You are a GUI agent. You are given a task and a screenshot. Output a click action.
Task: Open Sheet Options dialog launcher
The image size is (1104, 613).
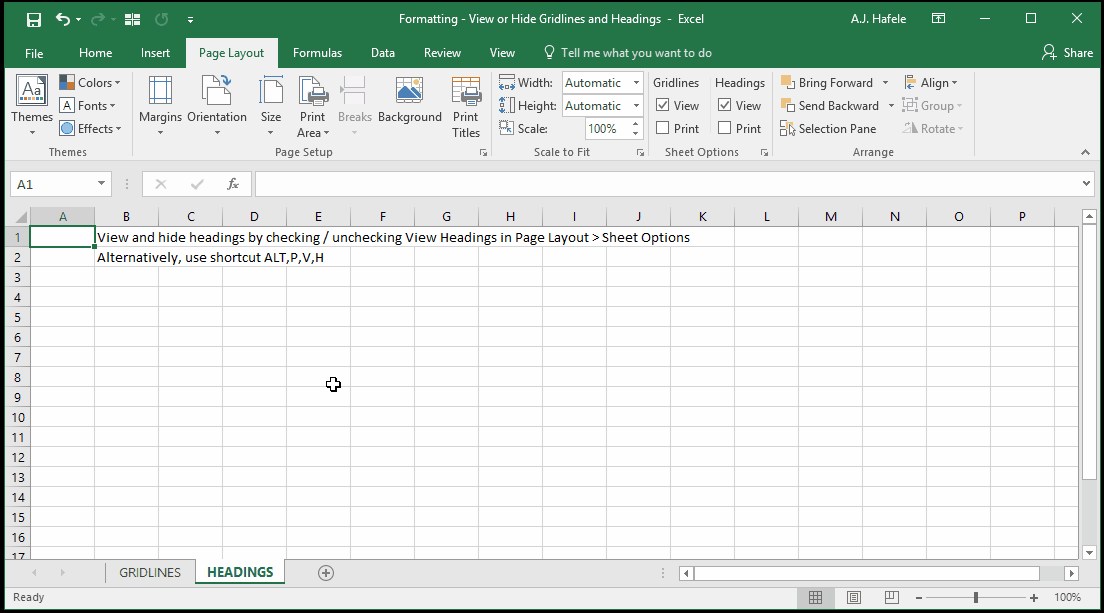coord(764,153)
